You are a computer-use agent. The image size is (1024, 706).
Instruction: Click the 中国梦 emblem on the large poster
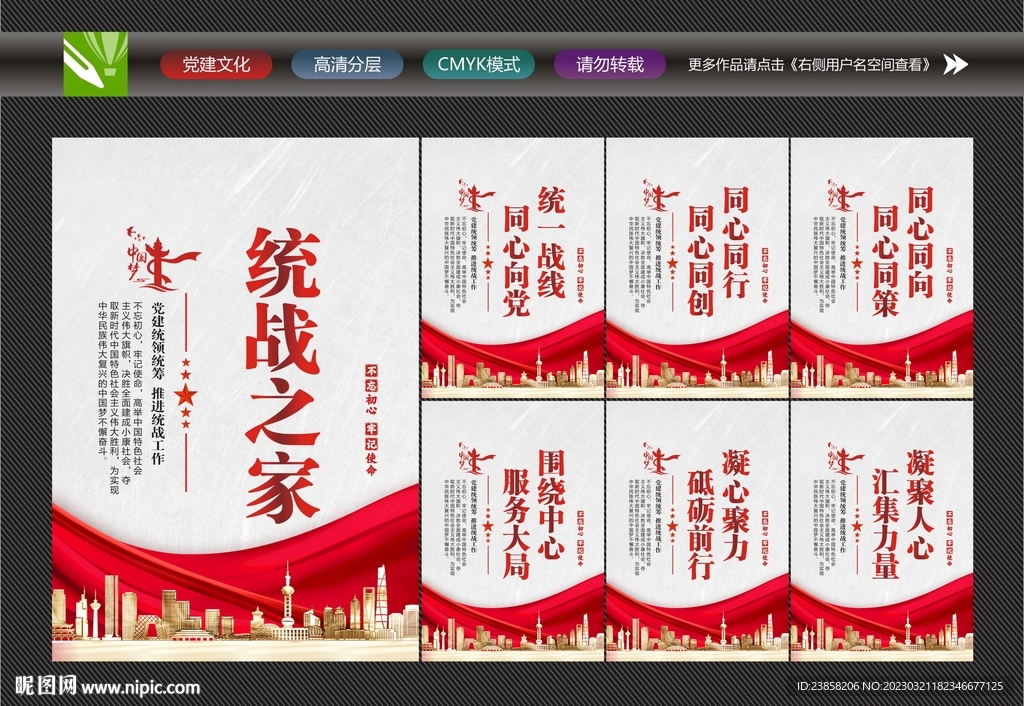pos(162,261)
